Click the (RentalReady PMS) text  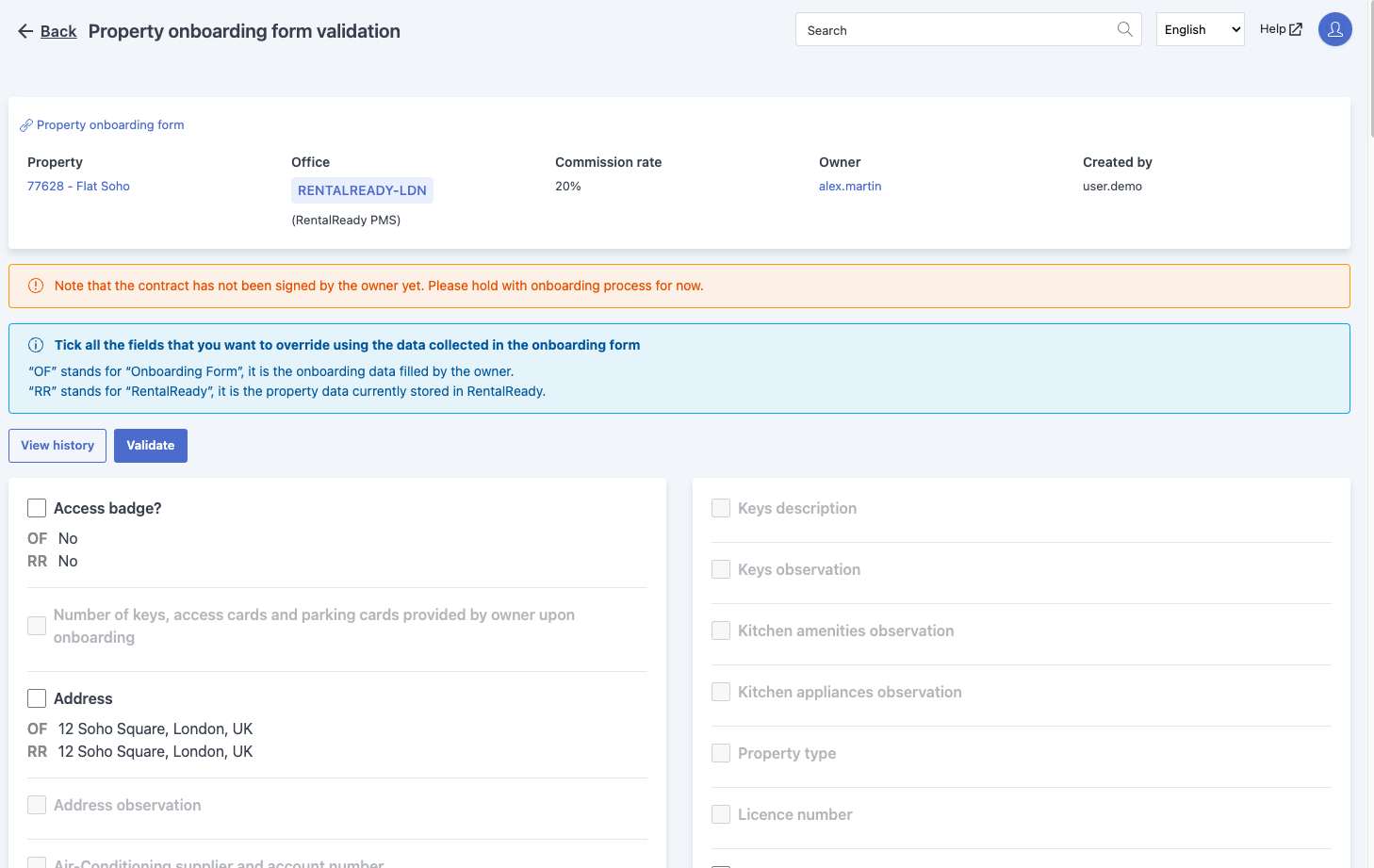coord(346,220)
